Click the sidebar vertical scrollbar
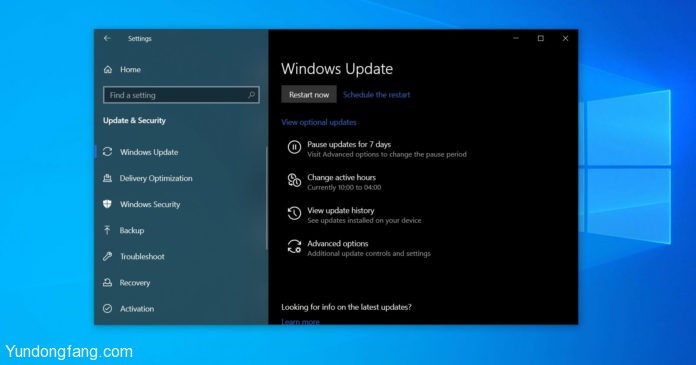 tap(266, 198)
